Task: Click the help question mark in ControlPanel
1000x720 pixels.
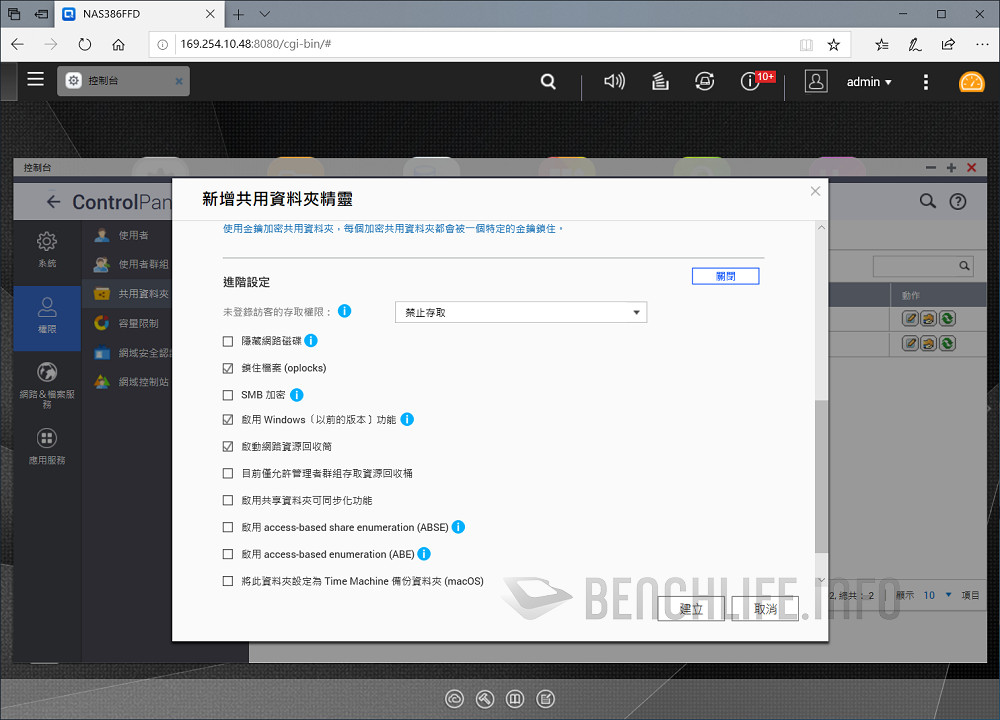Action: 958,201
